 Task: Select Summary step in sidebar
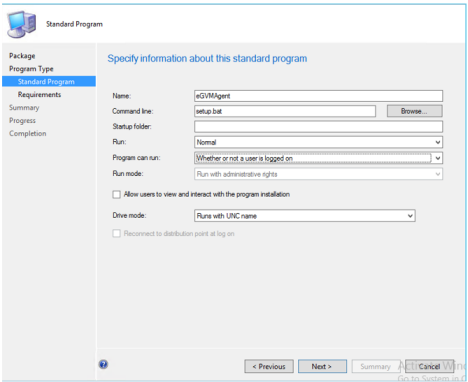pyautogui.click(x=24, y=107)
